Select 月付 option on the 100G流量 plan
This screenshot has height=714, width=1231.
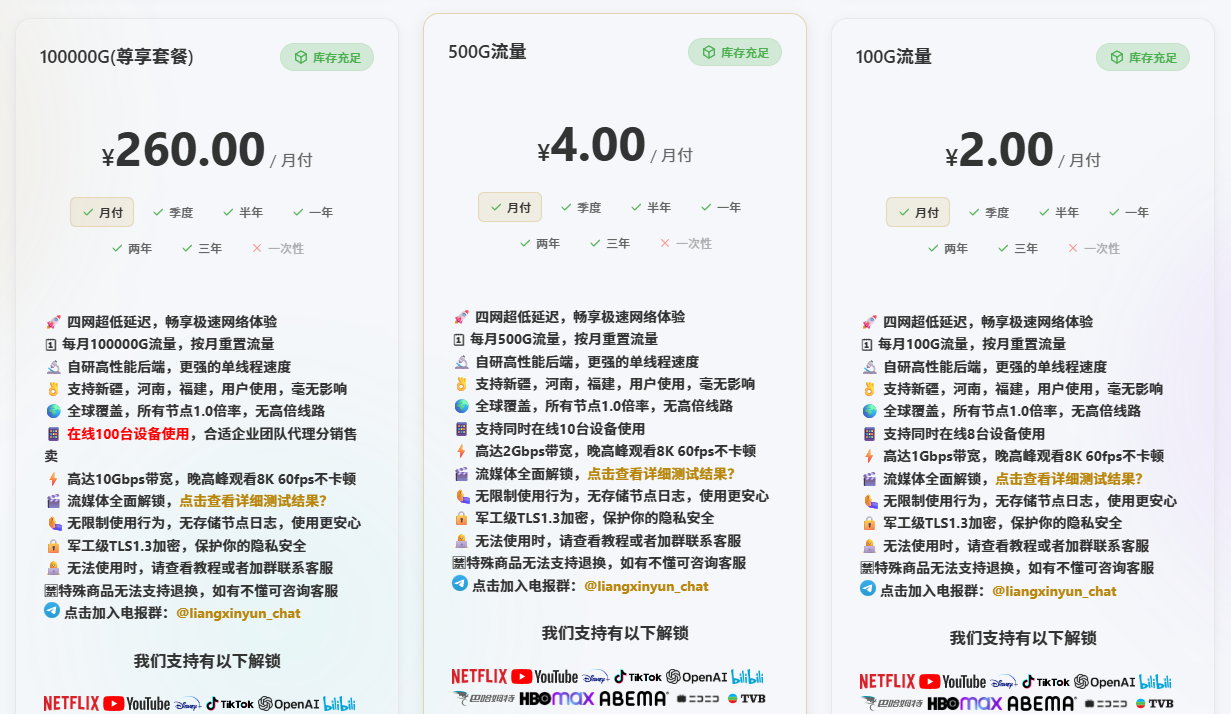click(917, 212)
